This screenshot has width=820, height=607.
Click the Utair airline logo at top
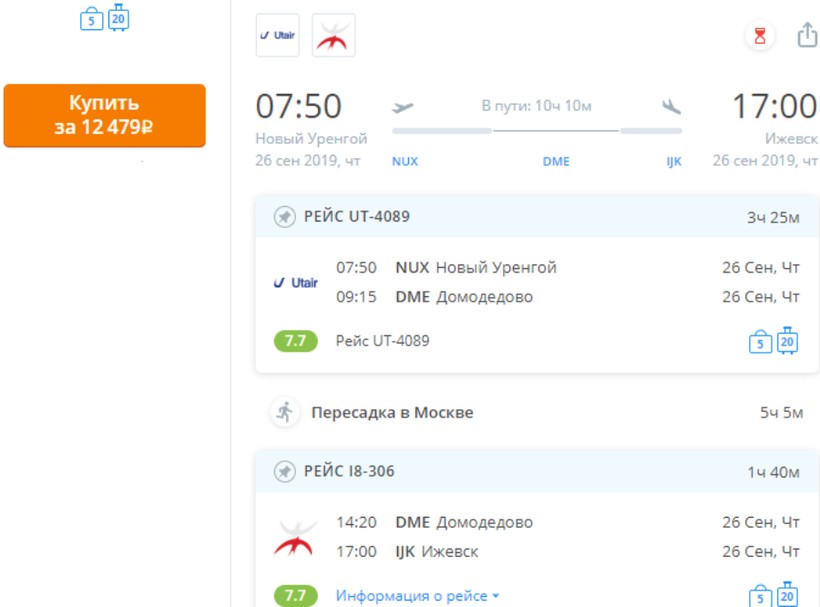pyautogui.click(x=277, y=36)
